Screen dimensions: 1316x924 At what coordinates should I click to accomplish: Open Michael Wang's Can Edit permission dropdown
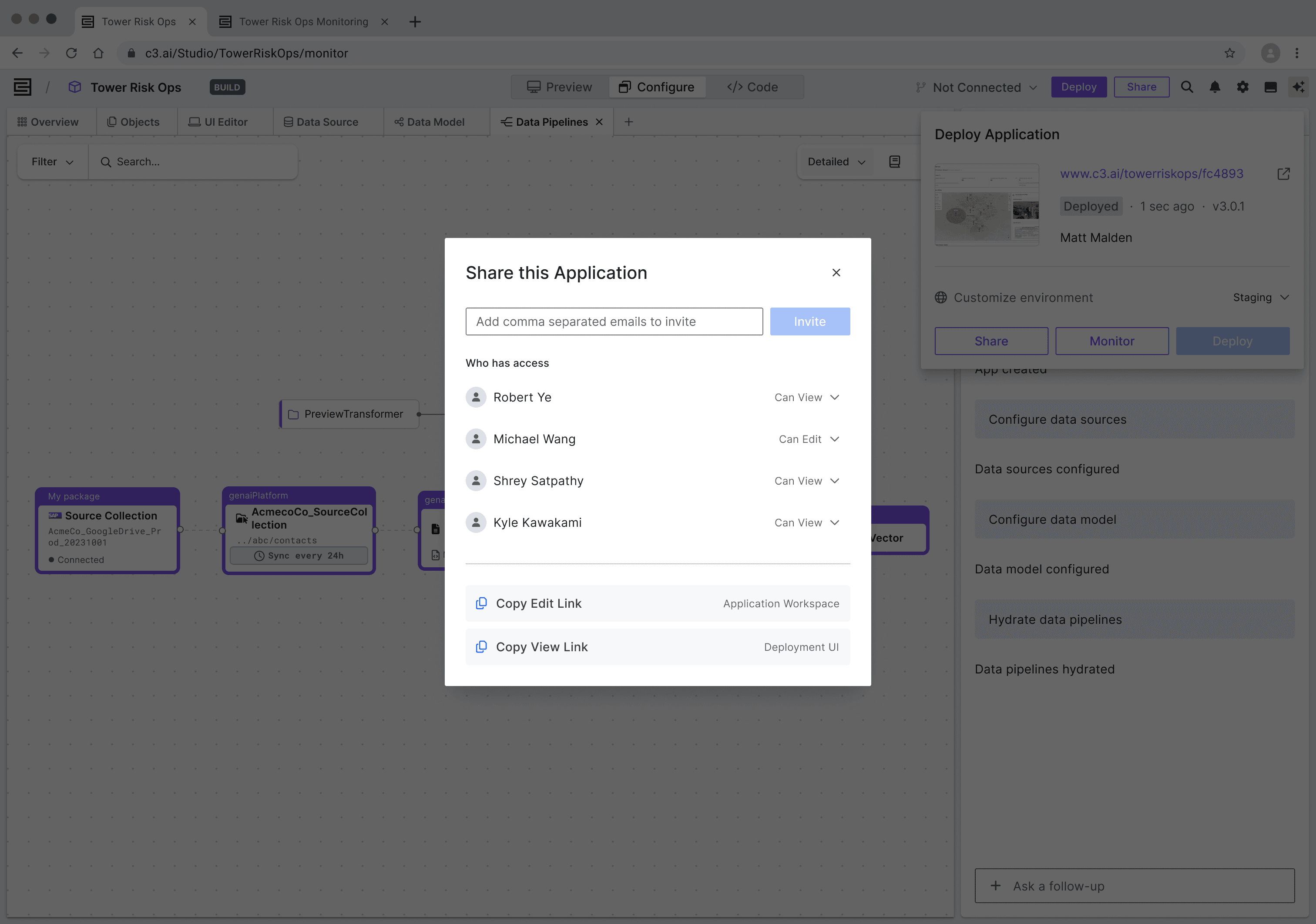[x=808, y=439]
